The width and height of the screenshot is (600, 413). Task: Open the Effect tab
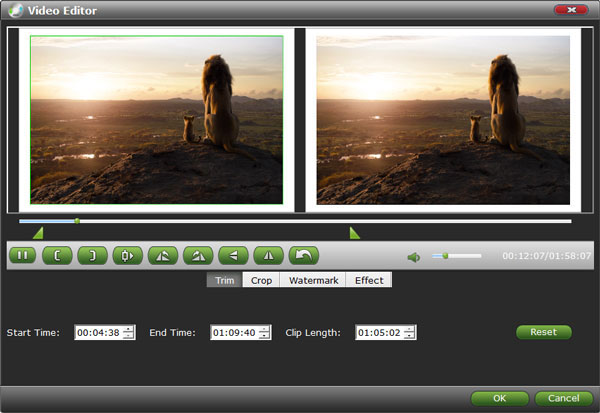(369, 280)
